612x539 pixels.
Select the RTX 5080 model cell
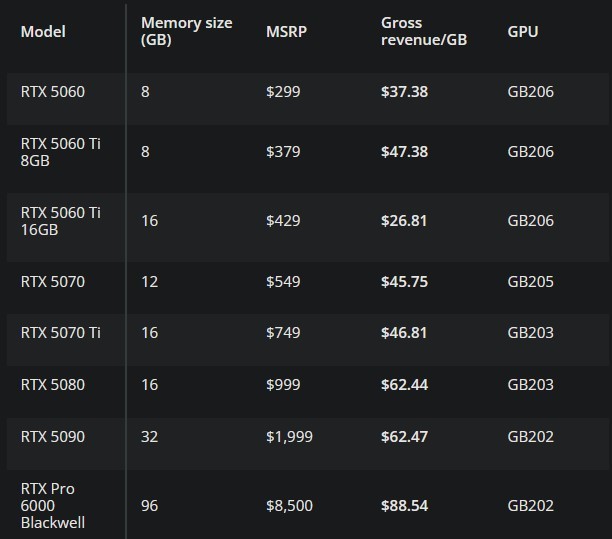(53, 384)
